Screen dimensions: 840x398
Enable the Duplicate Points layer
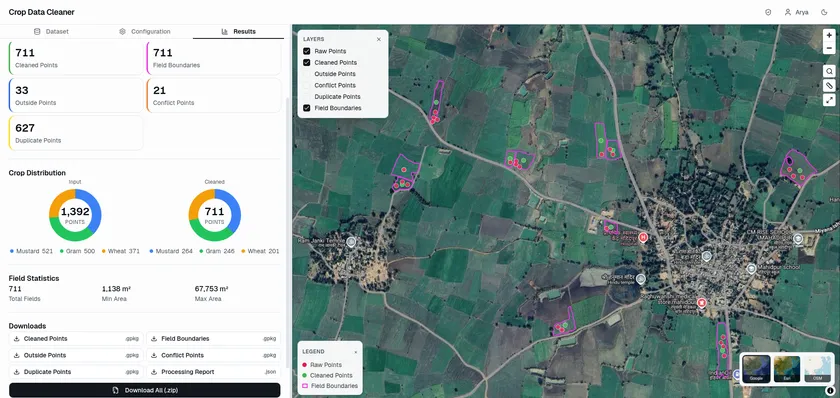[306, 97]
